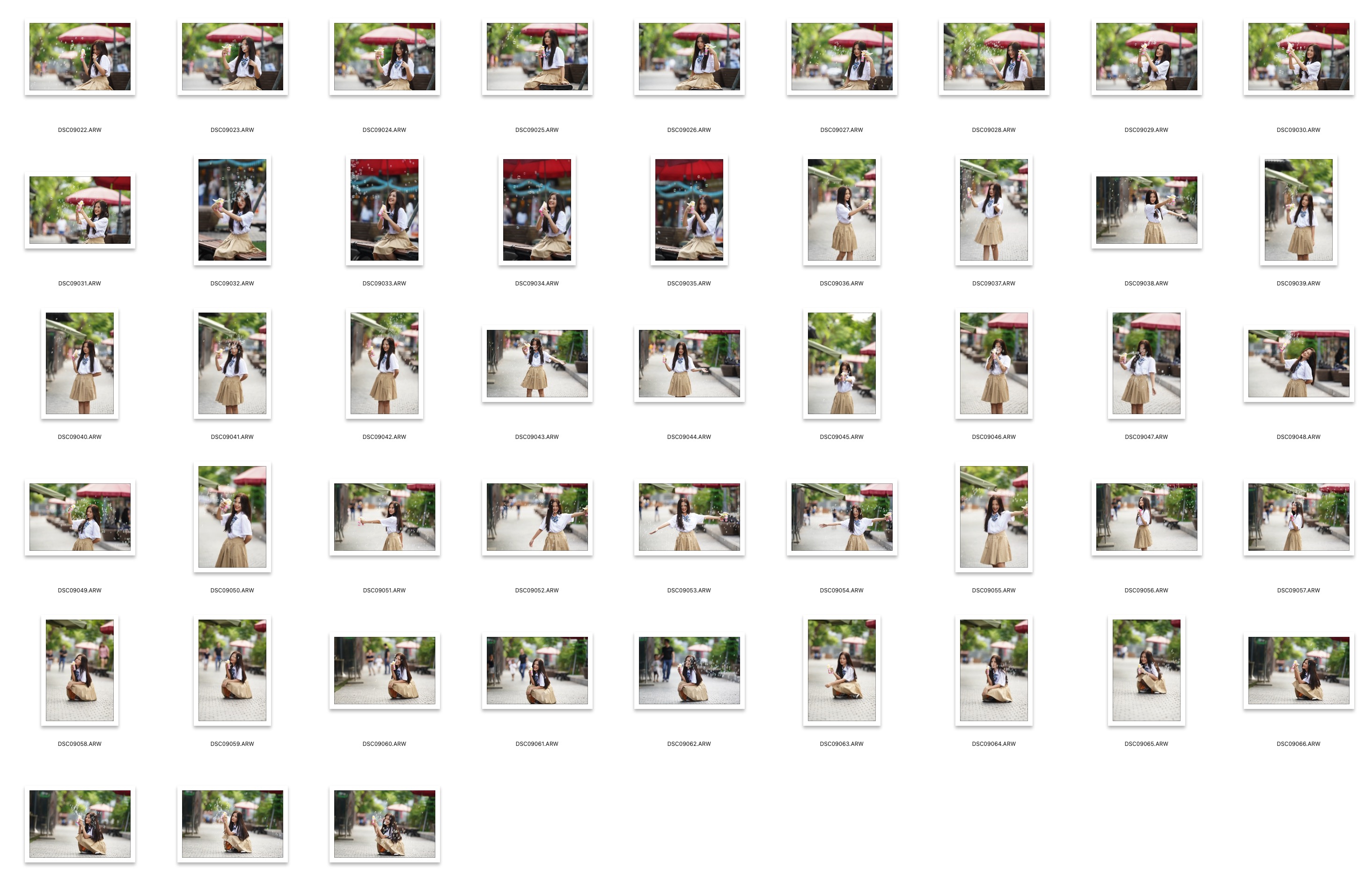
Task: Select landscape thumbnail DSC09038.ARW
Action: (1146, 210)
